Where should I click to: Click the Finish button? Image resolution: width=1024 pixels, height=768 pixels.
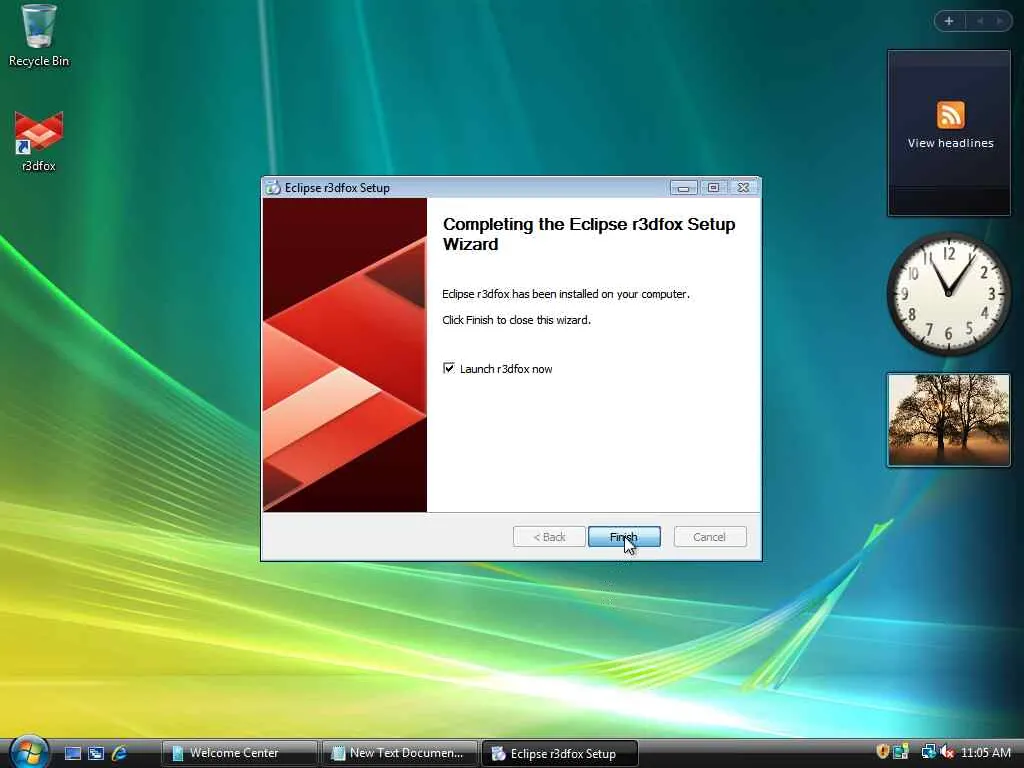[624, 537]
